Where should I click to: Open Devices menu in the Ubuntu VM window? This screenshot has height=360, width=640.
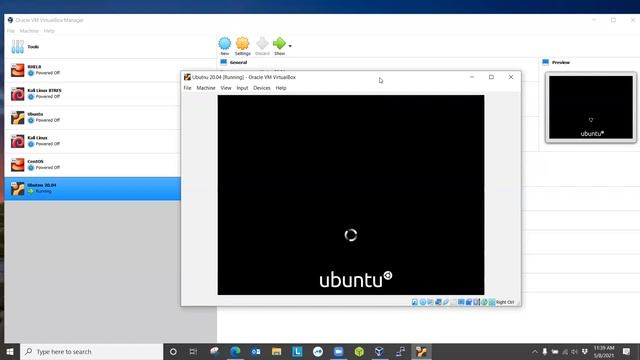262,88
